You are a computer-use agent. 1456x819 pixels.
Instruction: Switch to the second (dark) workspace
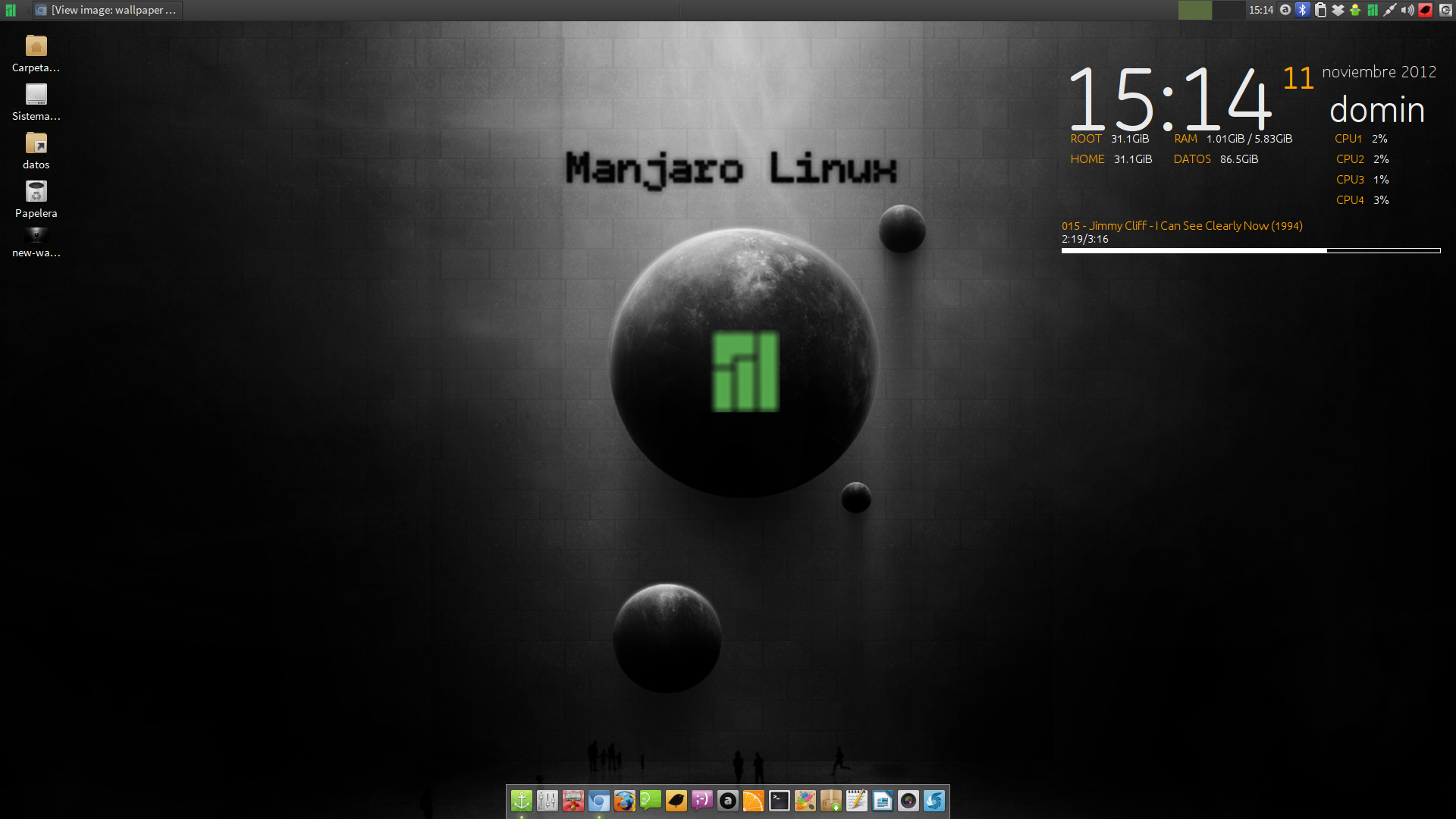(1228, 10)
